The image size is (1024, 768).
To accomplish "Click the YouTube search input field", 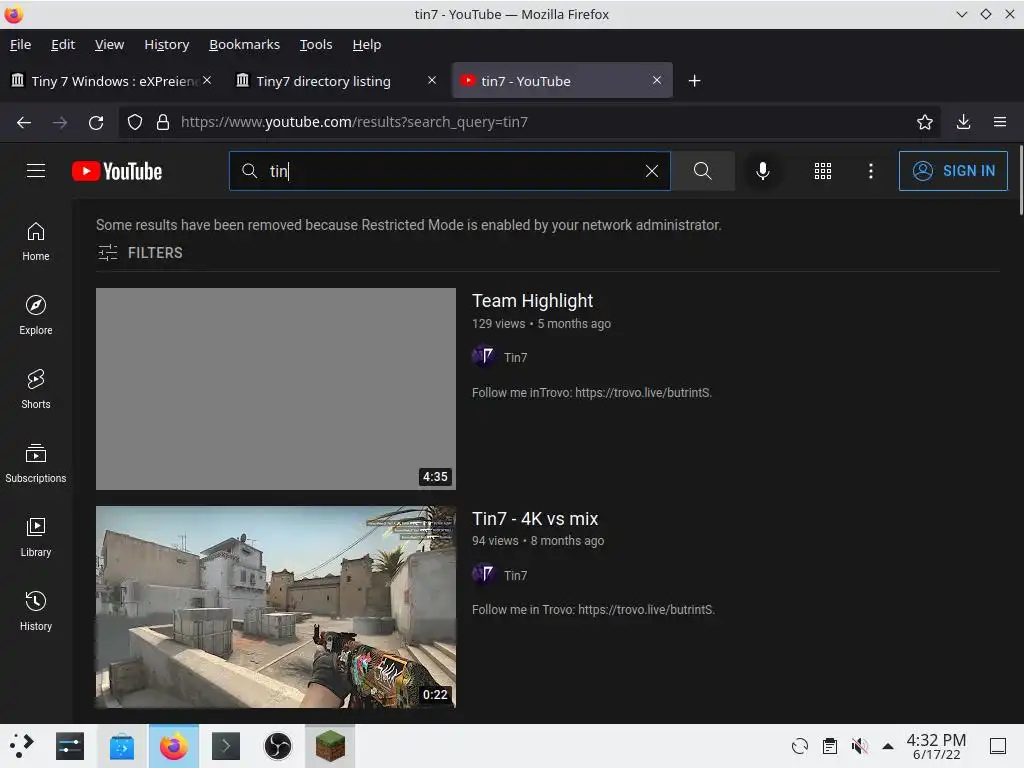I will point(449,171).
